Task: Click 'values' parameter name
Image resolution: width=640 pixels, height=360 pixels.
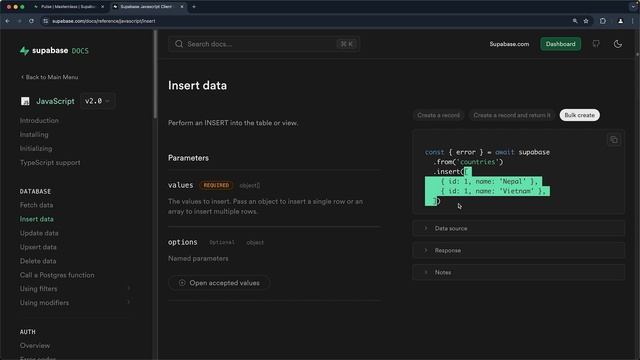Action: (180, 185)
